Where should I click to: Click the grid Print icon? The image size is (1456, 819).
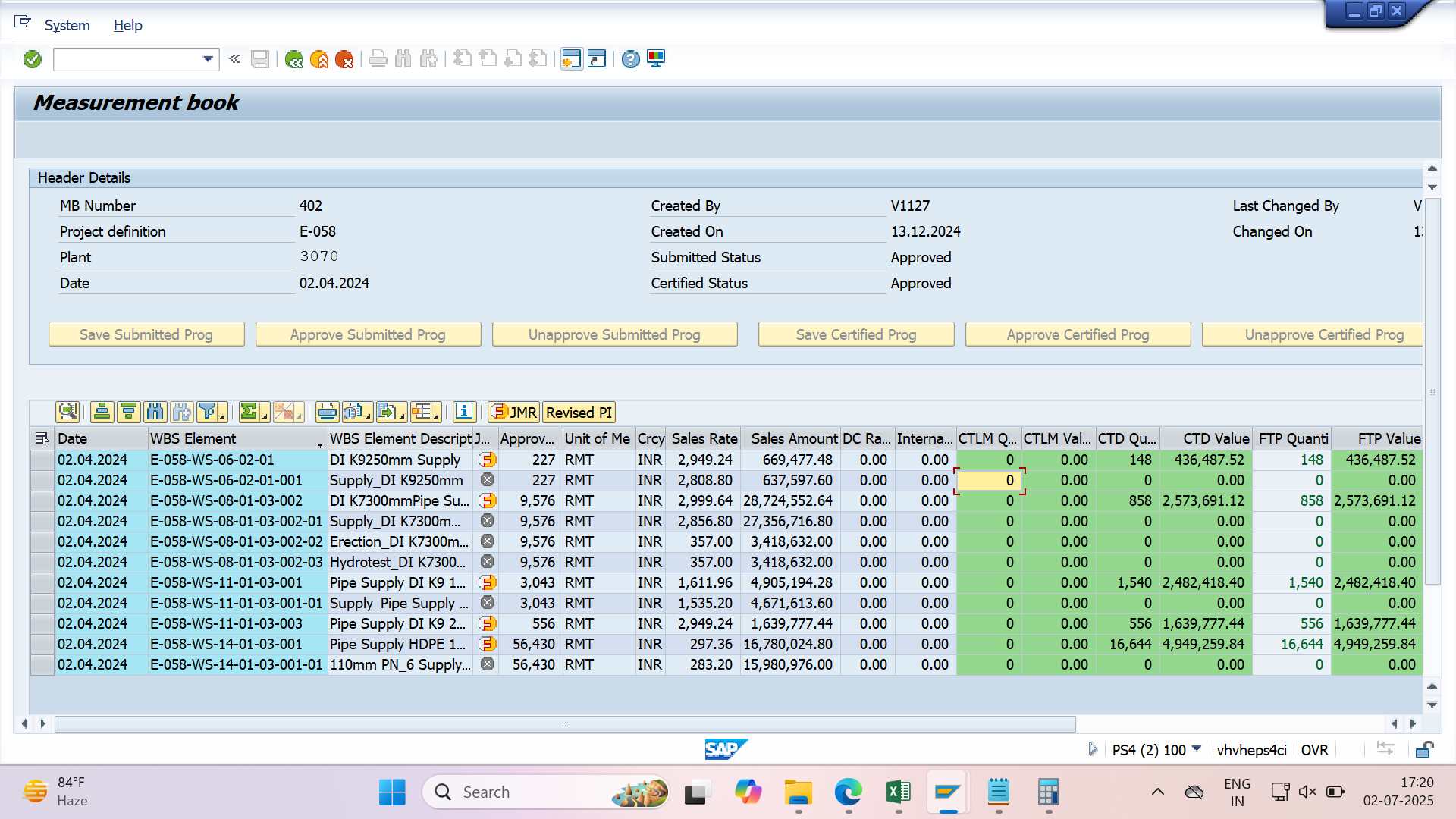pyautogui.click(x=327, y=412)
